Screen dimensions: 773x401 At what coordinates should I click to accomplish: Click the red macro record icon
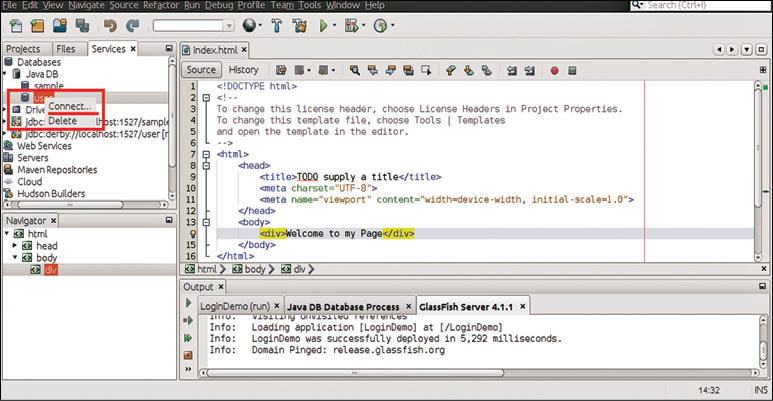[x=554, y=70]
